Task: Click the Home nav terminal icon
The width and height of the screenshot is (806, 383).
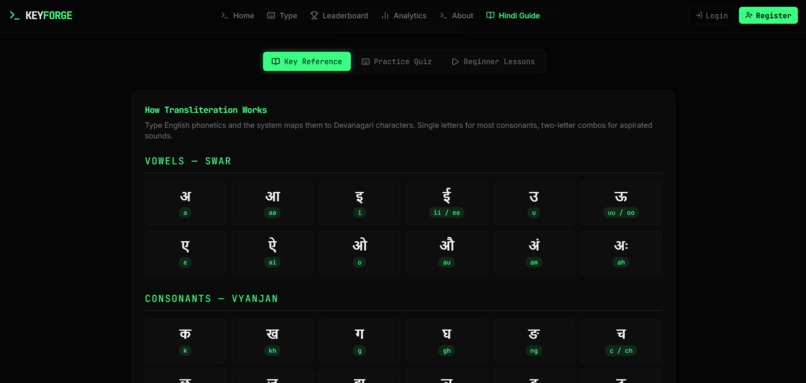Action: pyautogui.click(x=225, y=15)
